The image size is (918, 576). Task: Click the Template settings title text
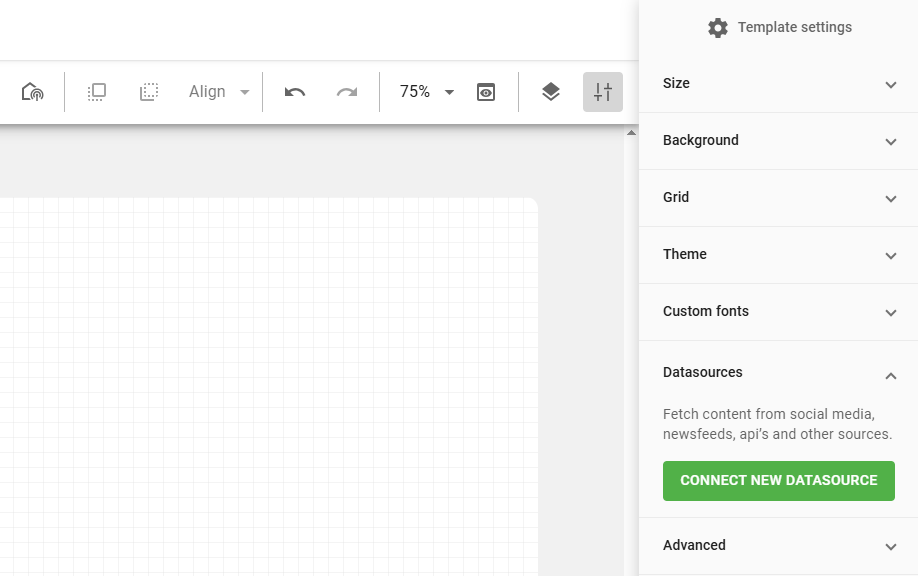pos(794,28)
